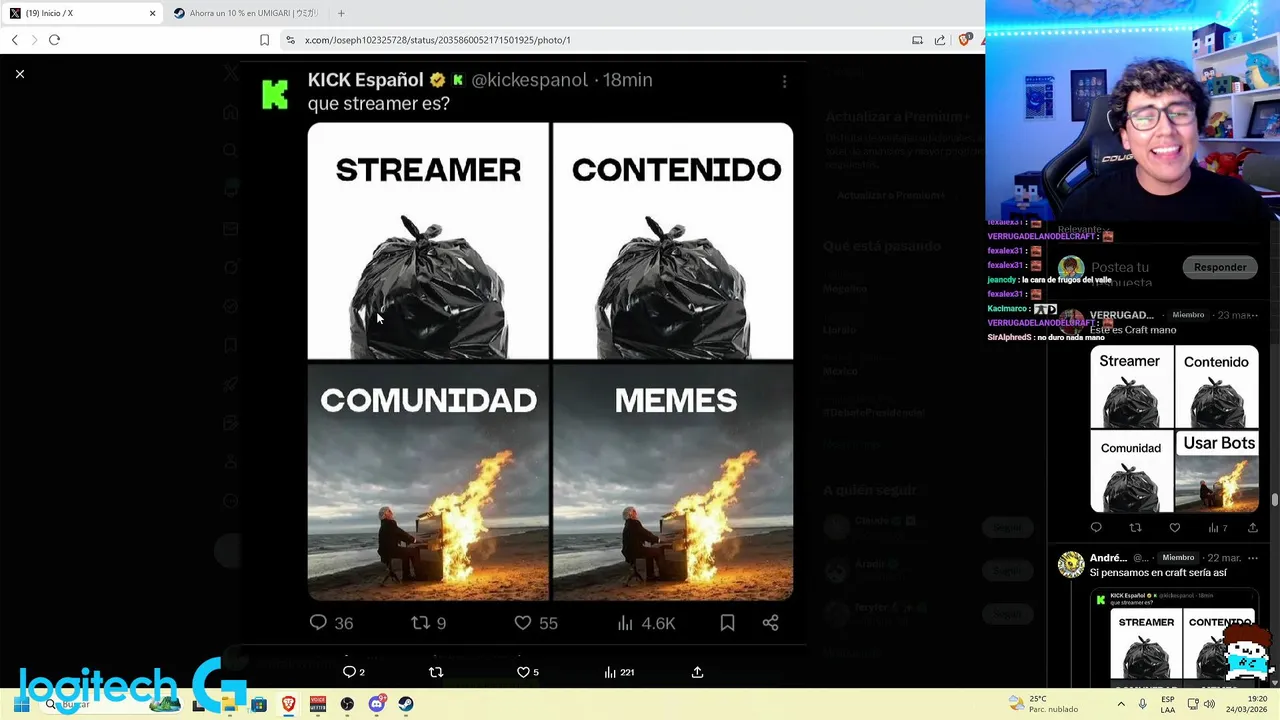
Task: Share VERRUGAD's comment
Action: tap(1252, 528)
